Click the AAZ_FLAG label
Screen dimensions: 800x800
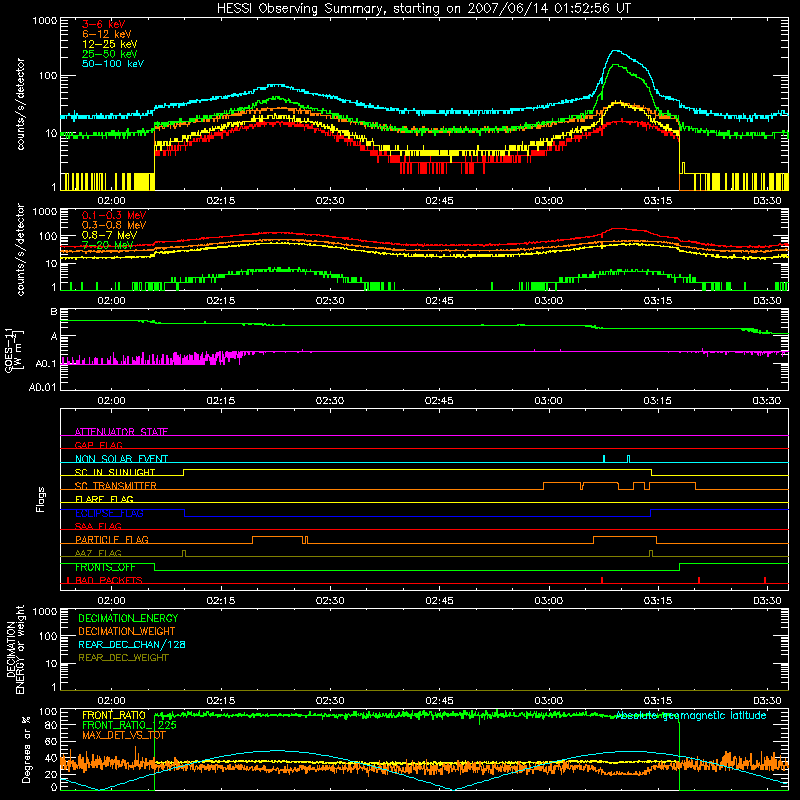[x=98, y=553]
